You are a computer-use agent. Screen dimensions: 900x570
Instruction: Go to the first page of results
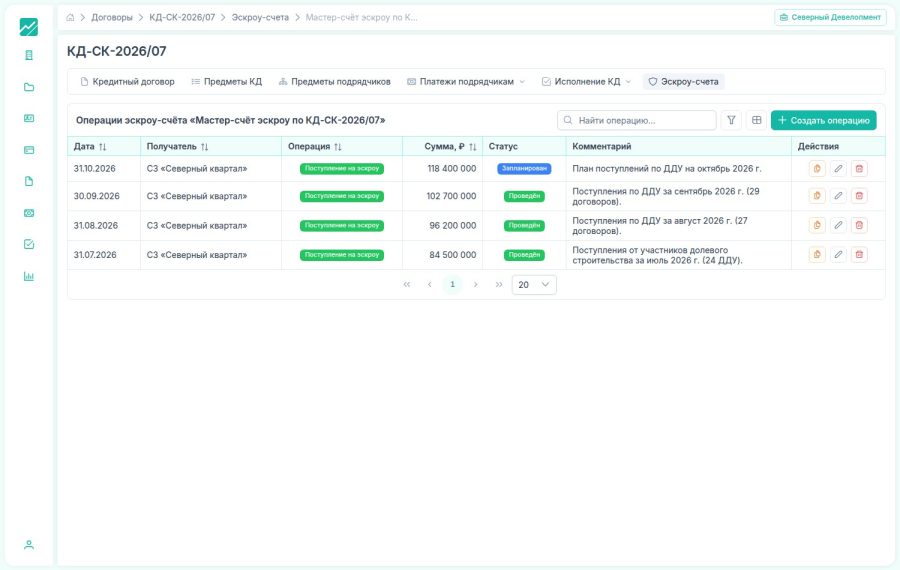click(x=406, y=285)
